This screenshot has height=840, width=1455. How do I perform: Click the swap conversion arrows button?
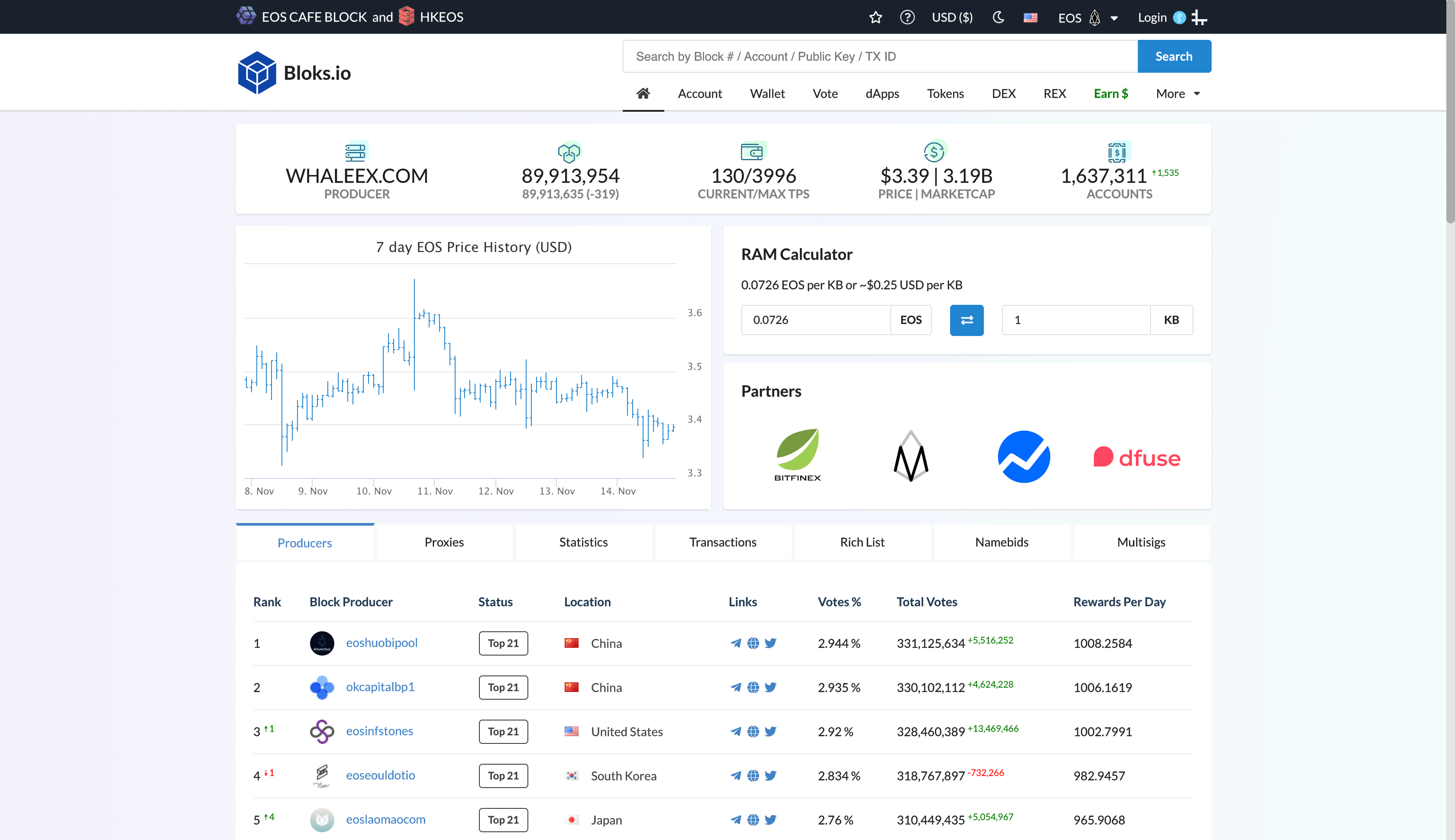967,320
